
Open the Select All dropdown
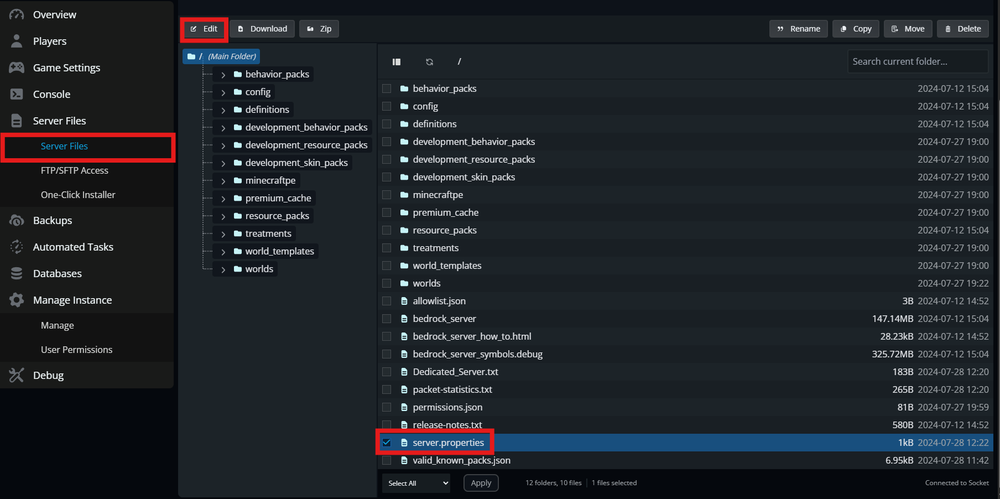416,483
